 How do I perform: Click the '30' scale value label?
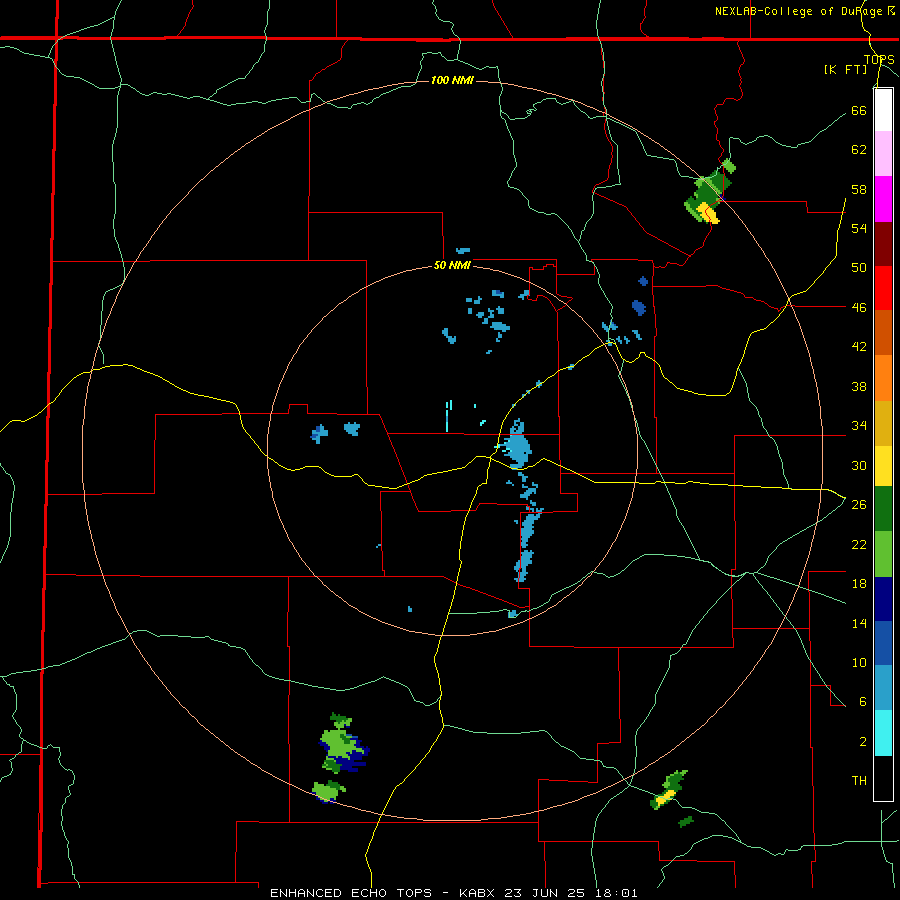click(x=859, y=465)
